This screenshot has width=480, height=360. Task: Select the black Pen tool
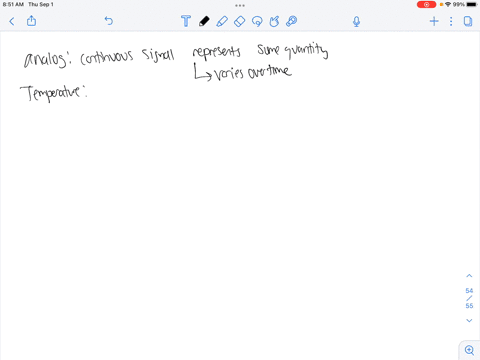pyautogui.click(x=204, y=21)
